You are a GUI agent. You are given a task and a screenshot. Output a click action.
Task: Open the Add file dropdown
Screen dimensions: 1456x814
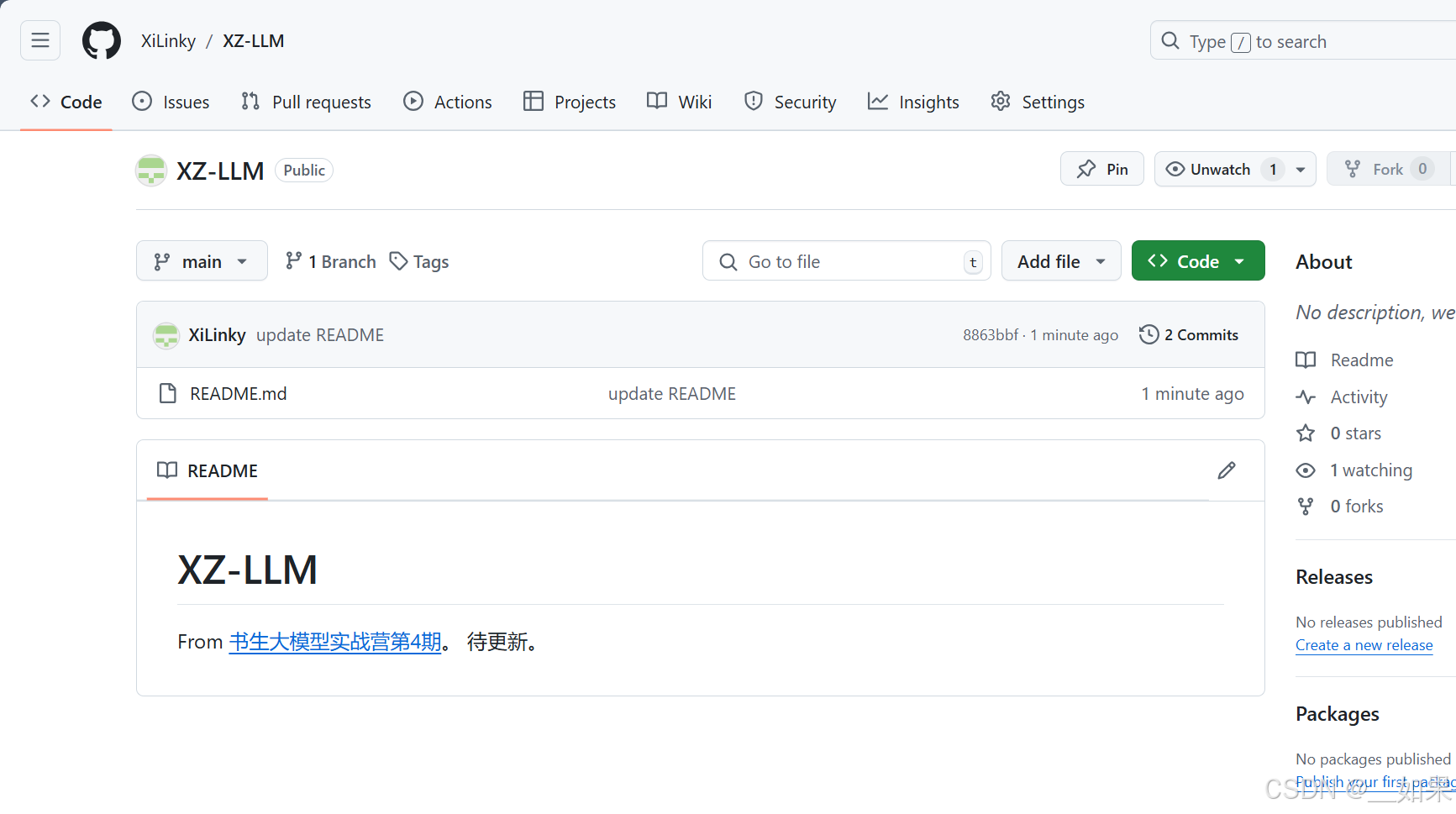(1060, 260)
